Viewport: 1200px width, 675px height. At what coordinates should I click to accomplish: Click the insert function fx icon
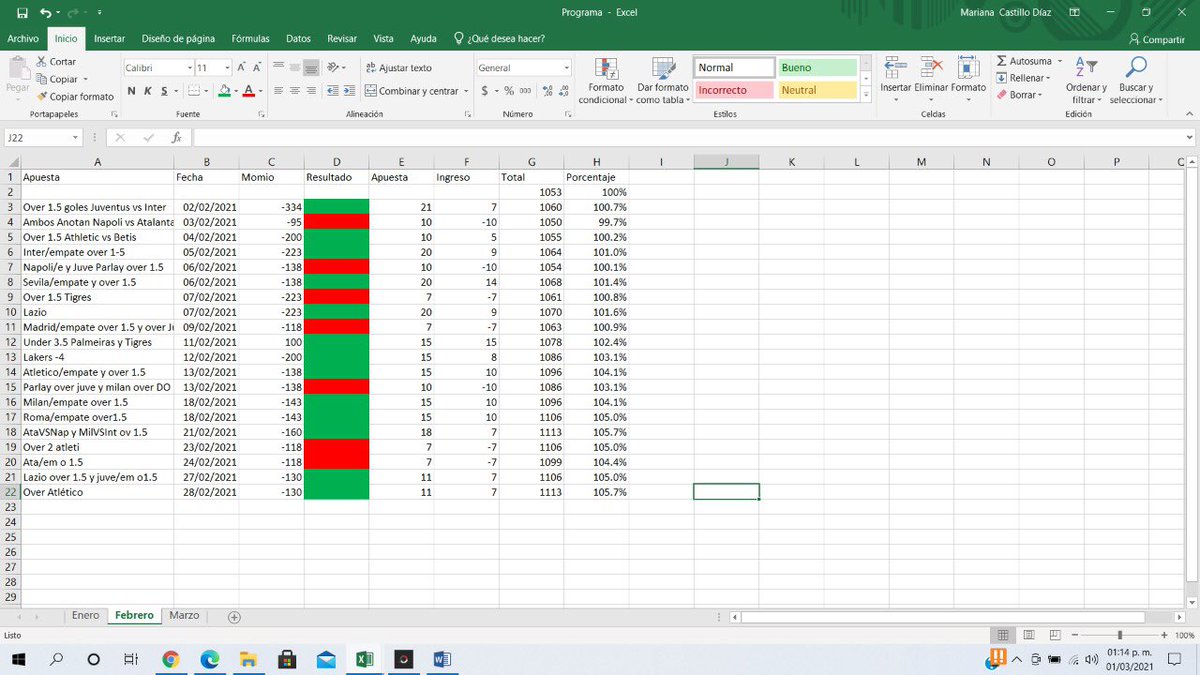pyautogui.click(x=176, y=138)
